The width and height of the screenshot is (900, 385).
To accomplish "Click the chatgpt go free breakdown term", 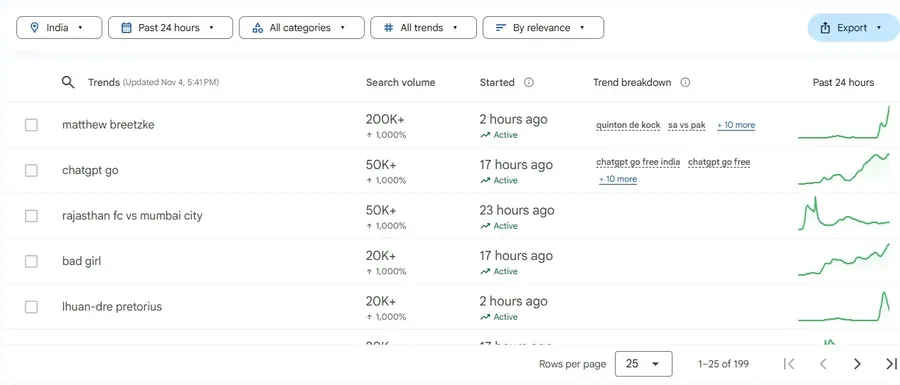I will tap(719, 162).
